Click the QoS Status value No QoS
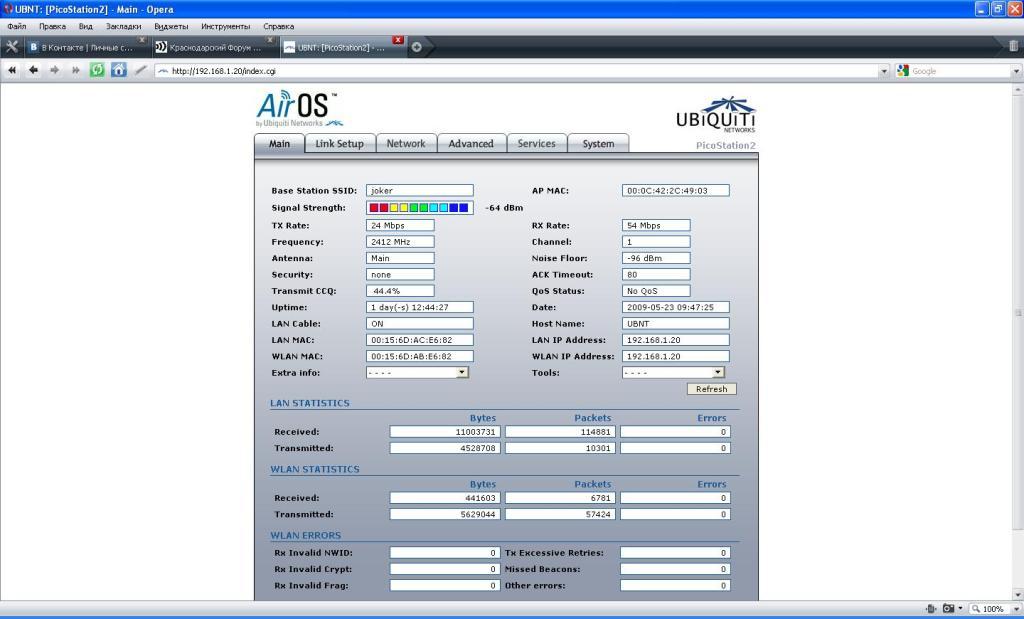 pos(656,291)
